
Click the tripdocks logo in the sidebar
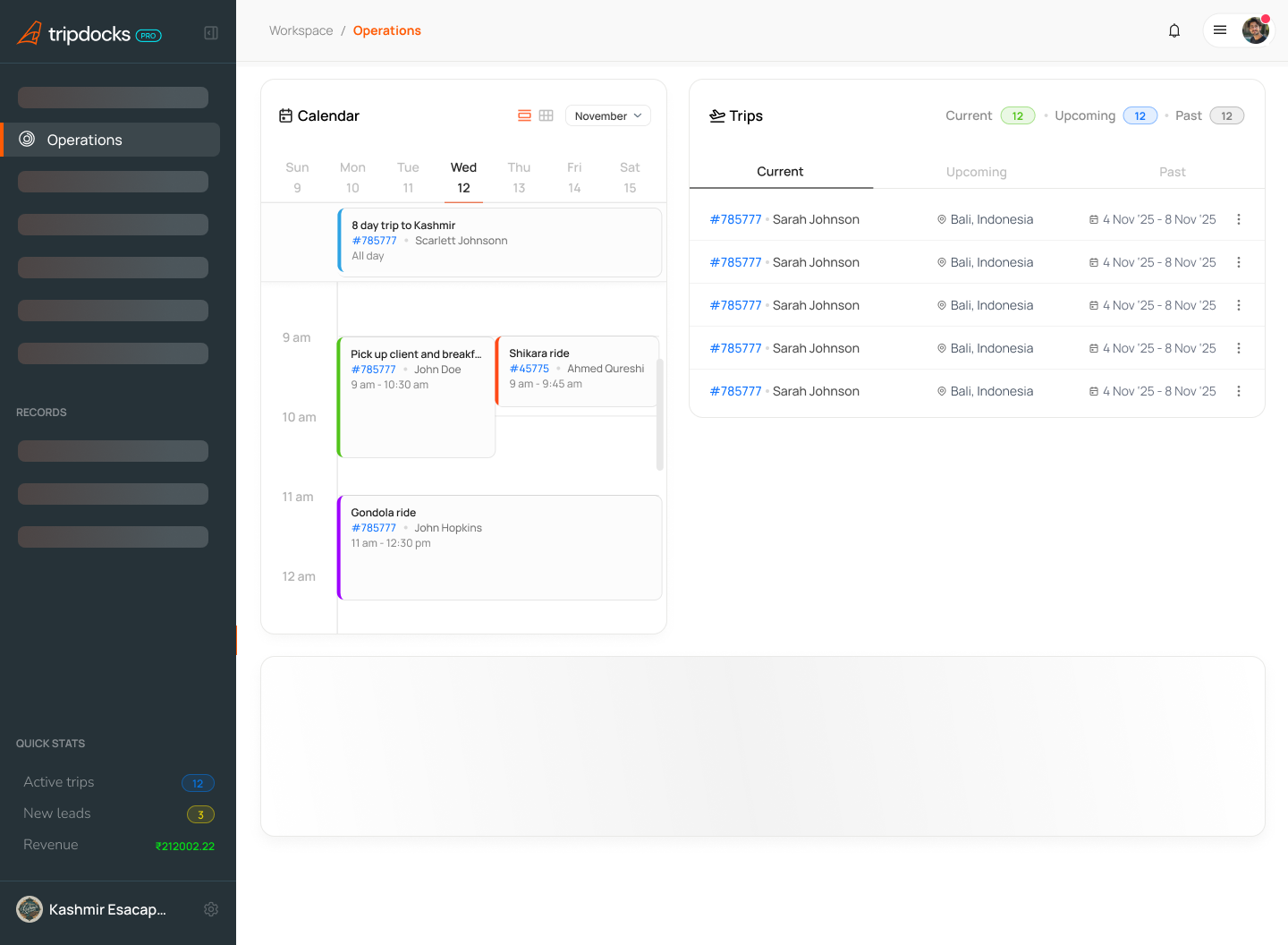89,32
